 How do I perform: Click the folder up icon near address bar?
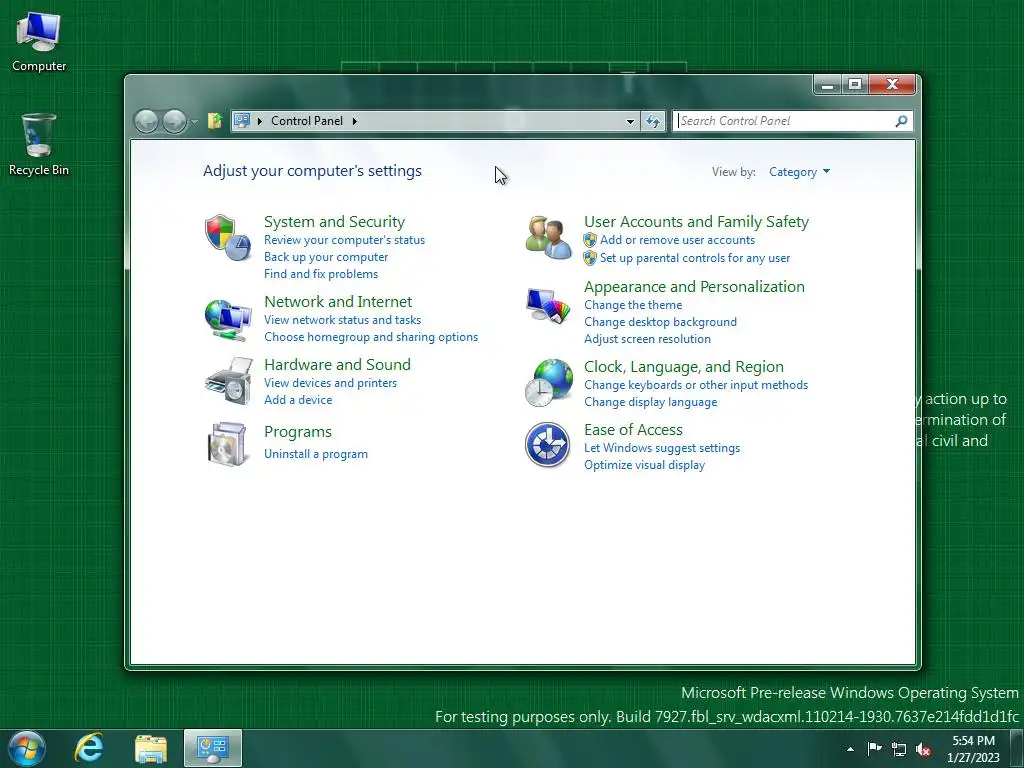(x=214, y=121)
